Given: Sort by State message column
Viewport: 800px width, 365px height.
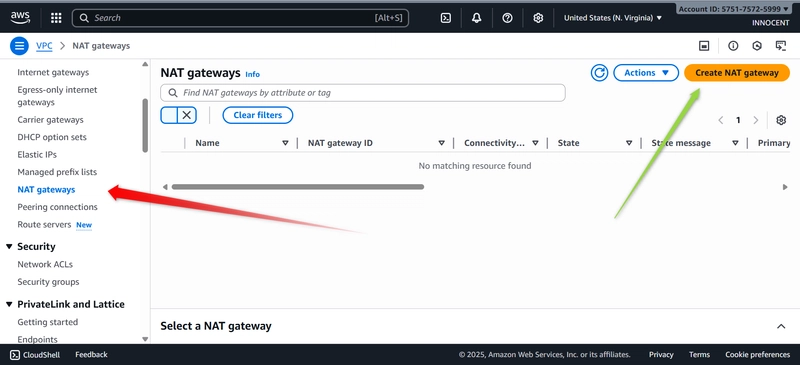Looking at the screenshot, I should coord(735,143).
